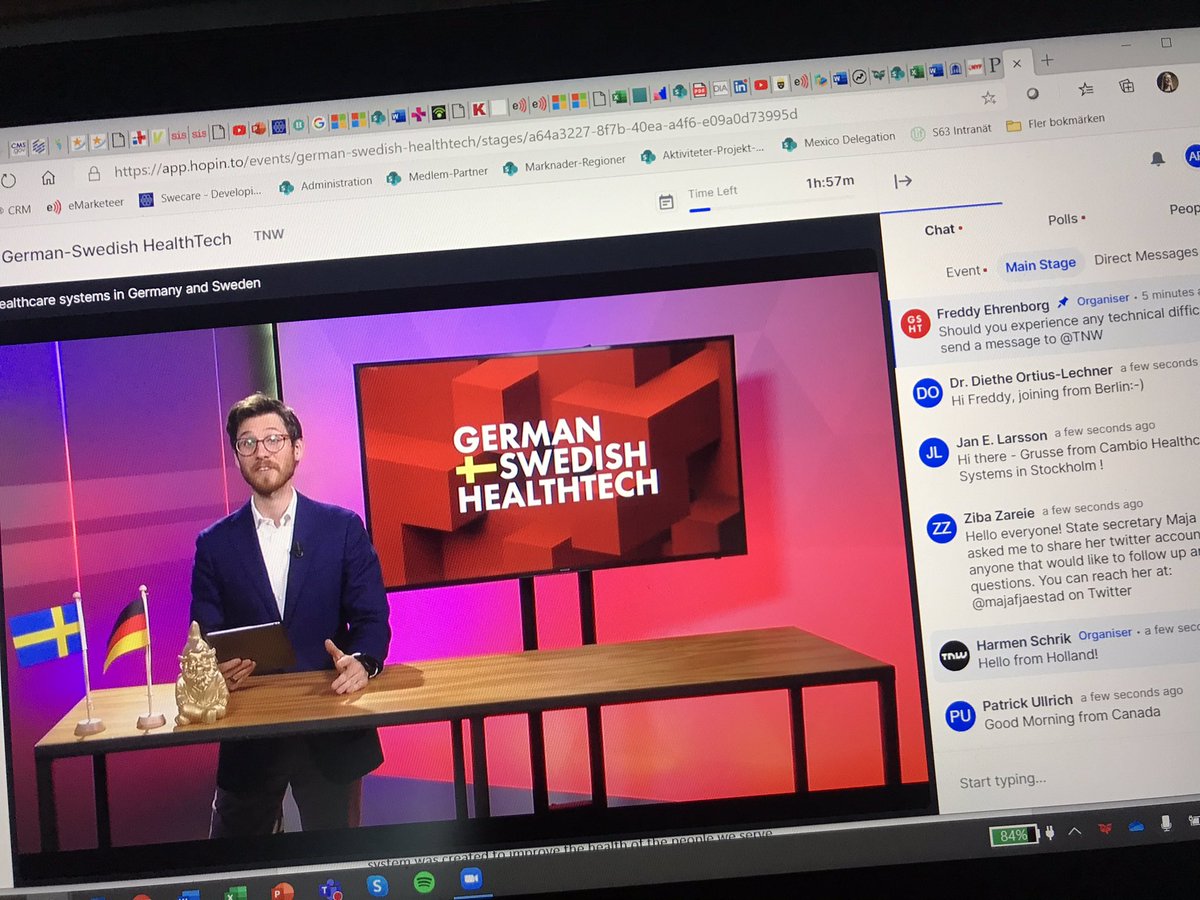Open the browser collections icon

(1127, 87)
